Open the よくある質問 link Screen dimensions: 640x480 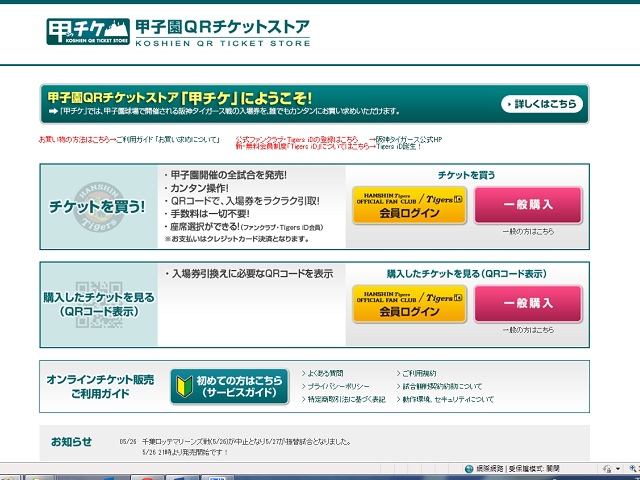click(x=325, y=373)
